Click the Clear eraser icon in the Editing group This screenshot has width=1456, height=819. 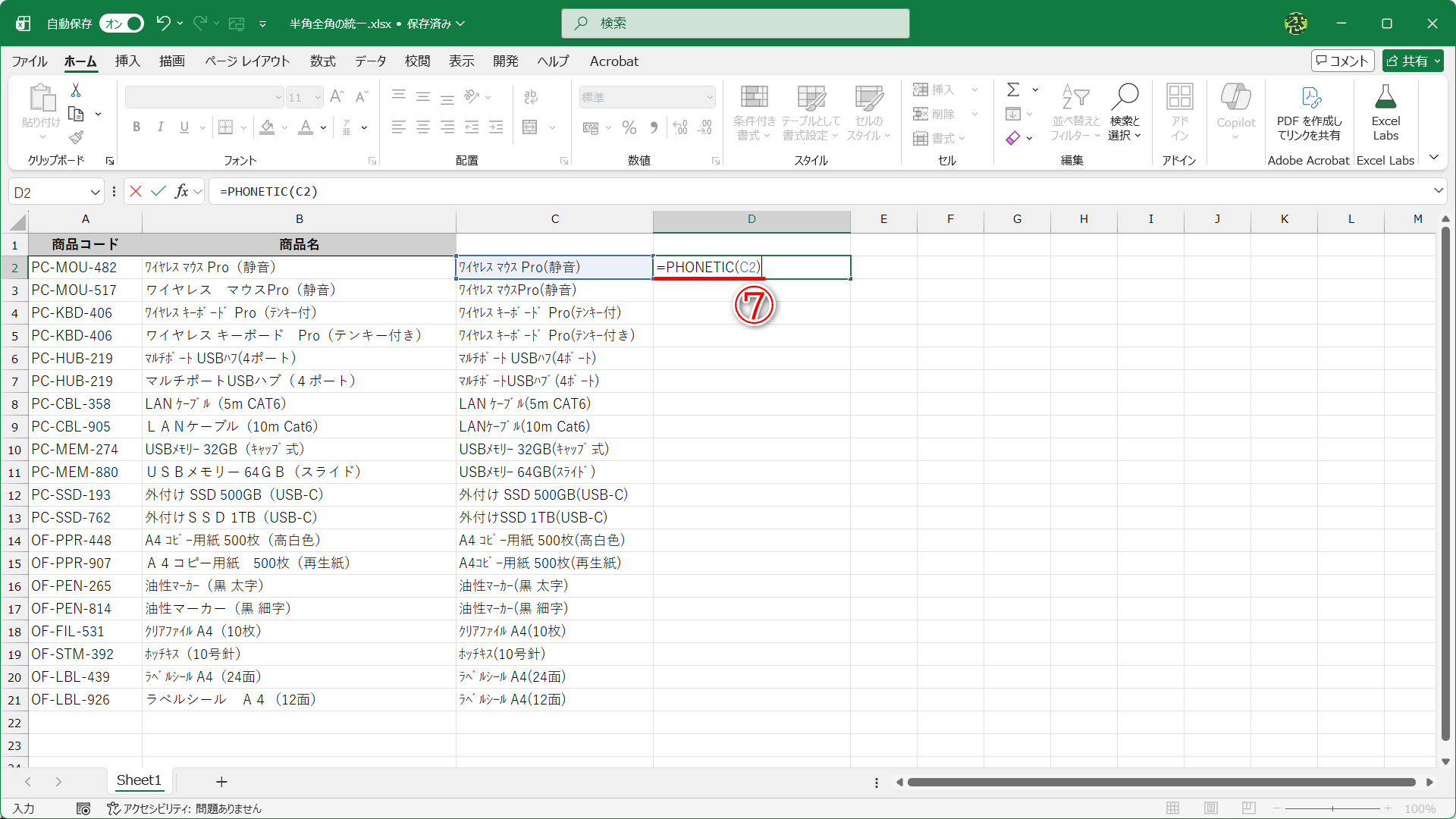point(1013,138)
